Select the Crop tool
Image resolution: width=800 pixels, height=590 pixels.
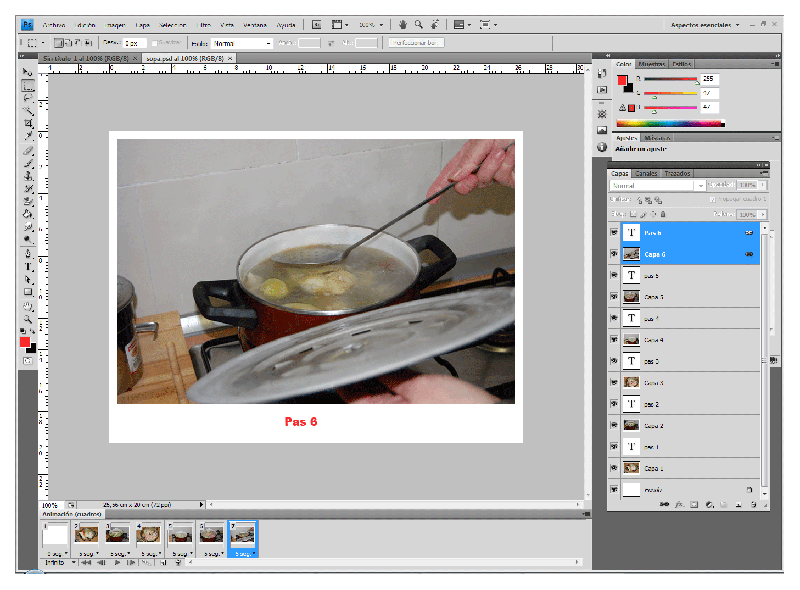pyautogui.click(x=28, y=123)
